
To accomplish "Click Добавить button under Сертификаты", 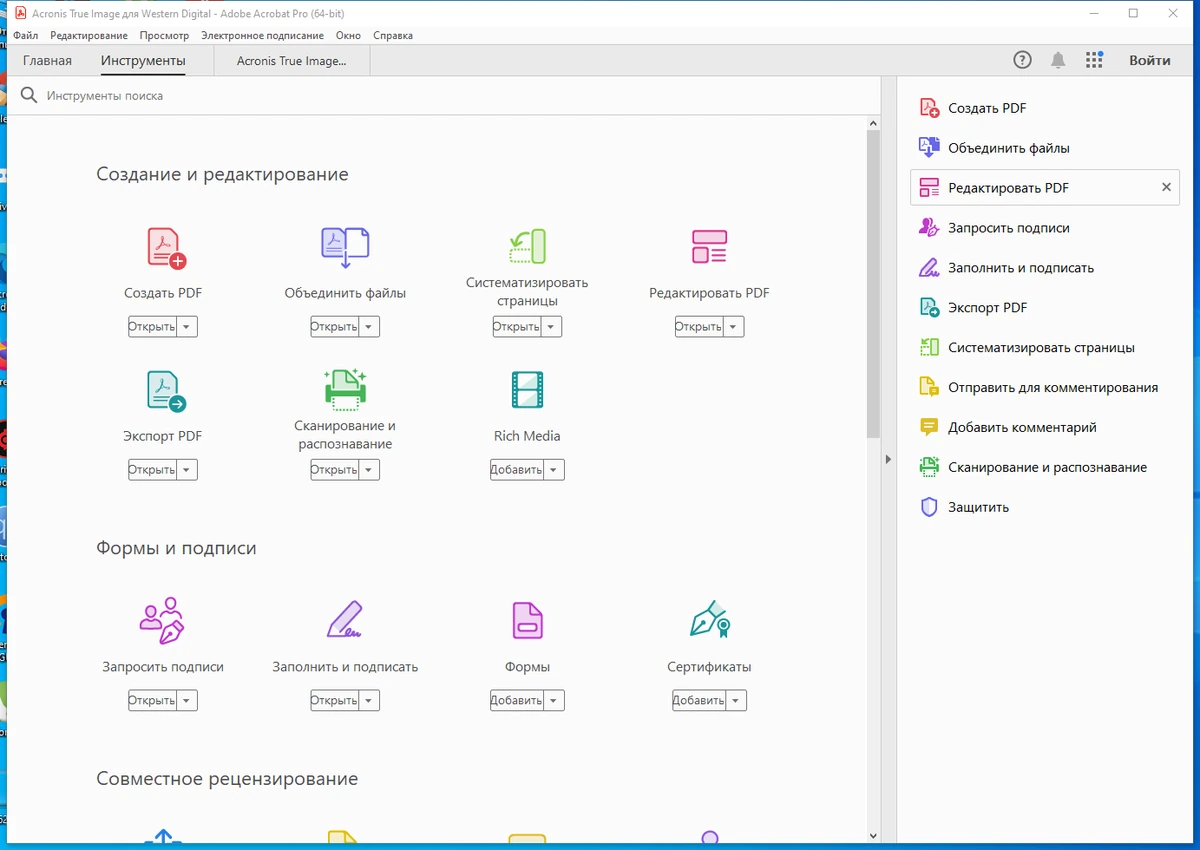I will pos(699,701).
